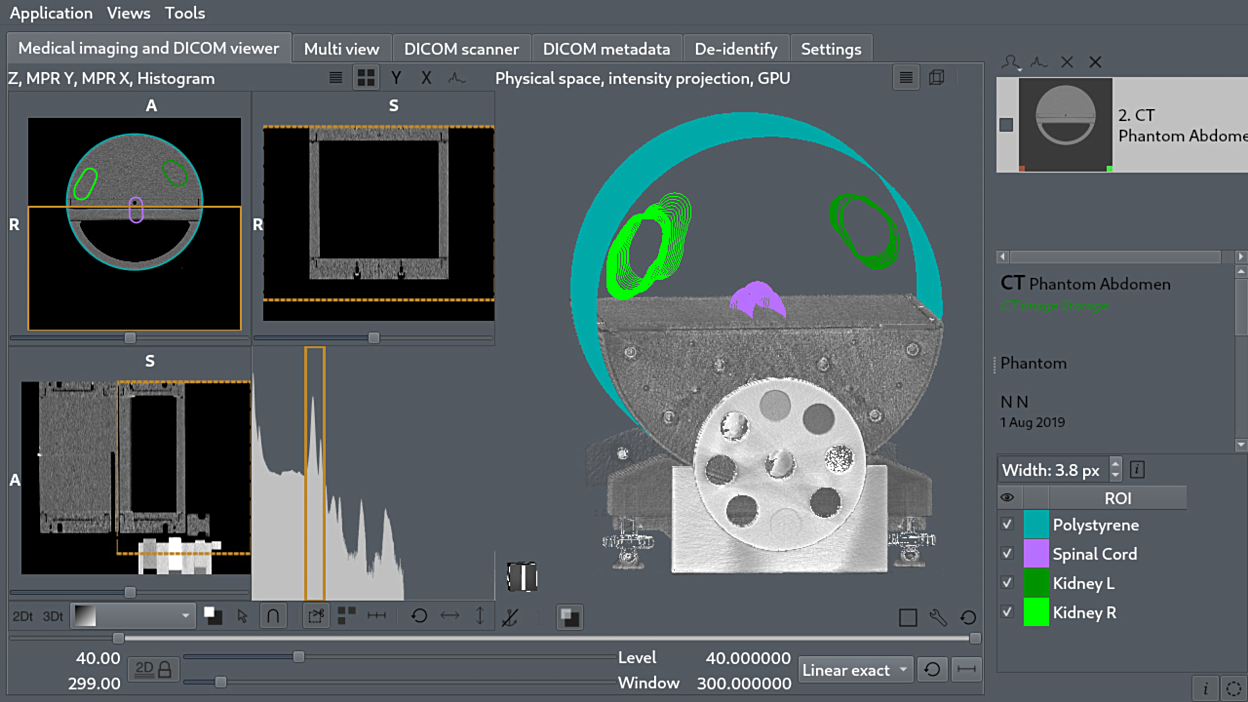Click the Kidney R green color swatch
This screenshot has width=1248, height=702.
[1036, 612]
